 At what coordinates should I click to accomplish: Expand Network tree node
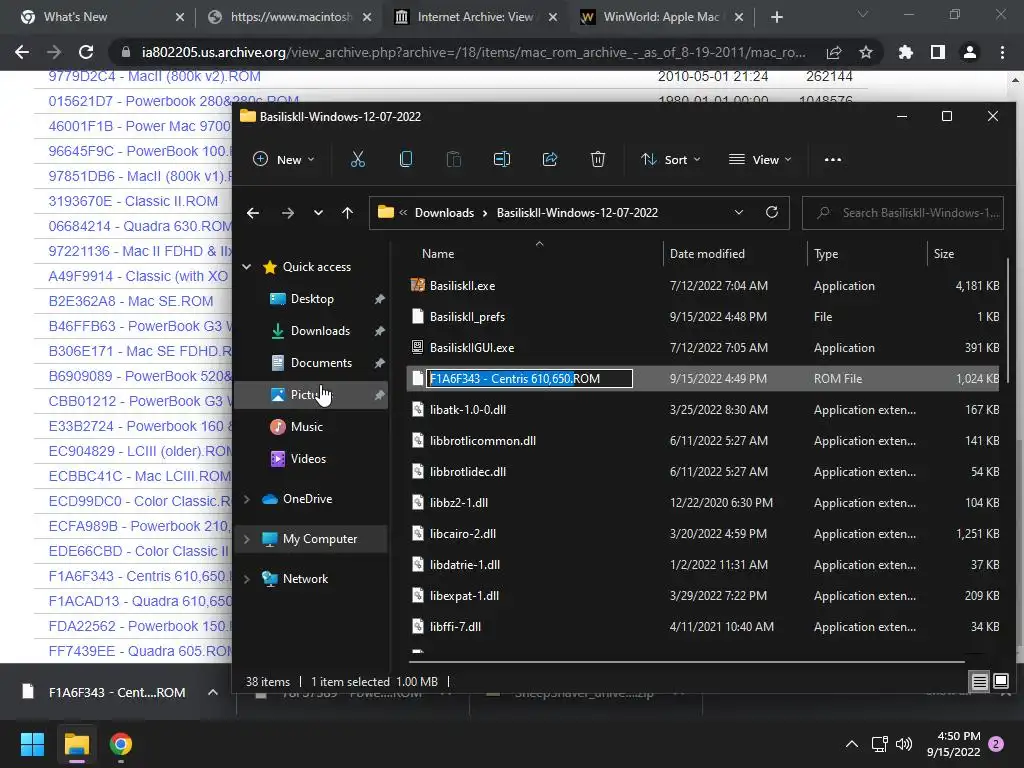pyautogui.click(x=247, y=579)
